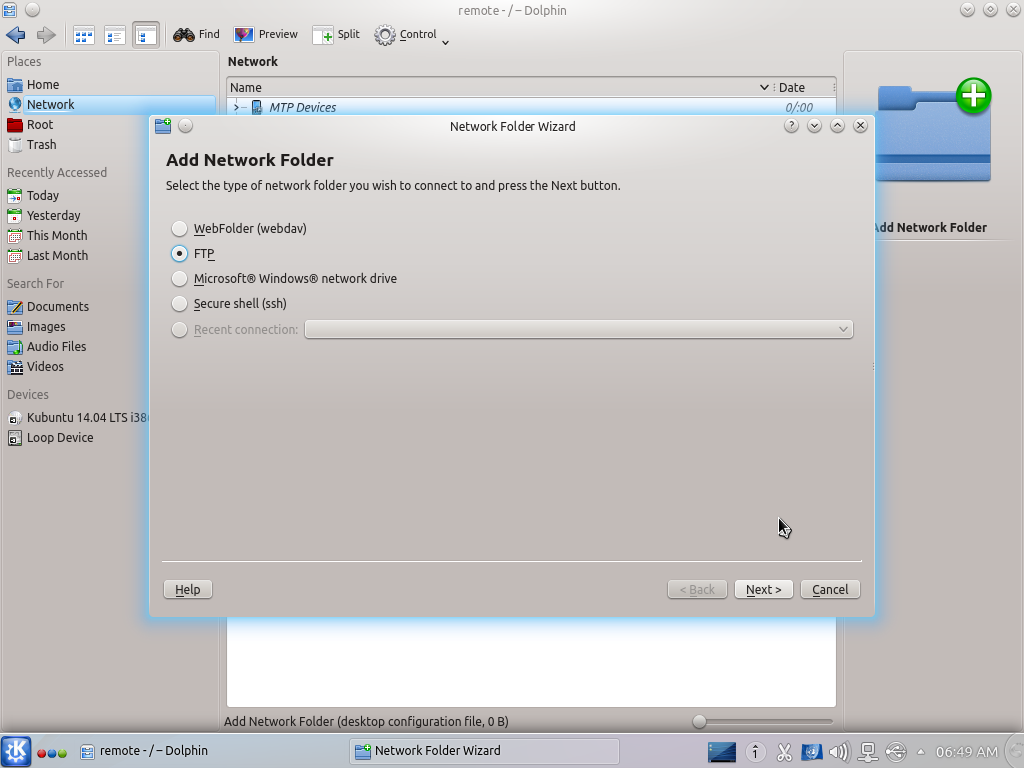The width and height of the screenshot is (1024, 768).
Task: Cancel the Network Folder Wizard
Action: point(830,590)
